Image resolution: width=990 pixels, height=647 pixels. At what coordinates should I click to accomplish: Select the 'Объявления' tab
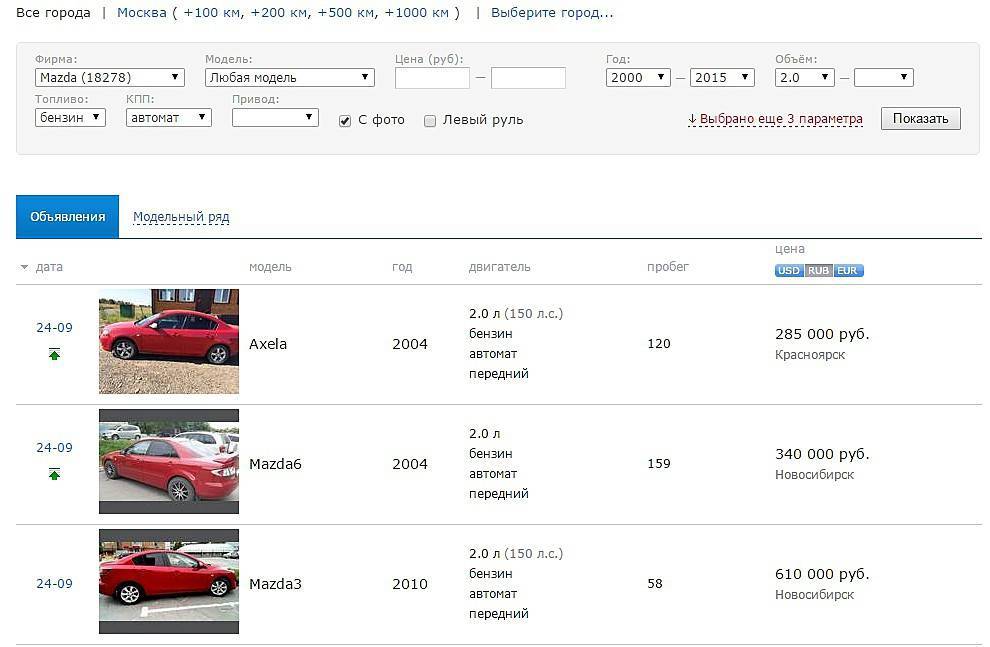coord(68,217)
